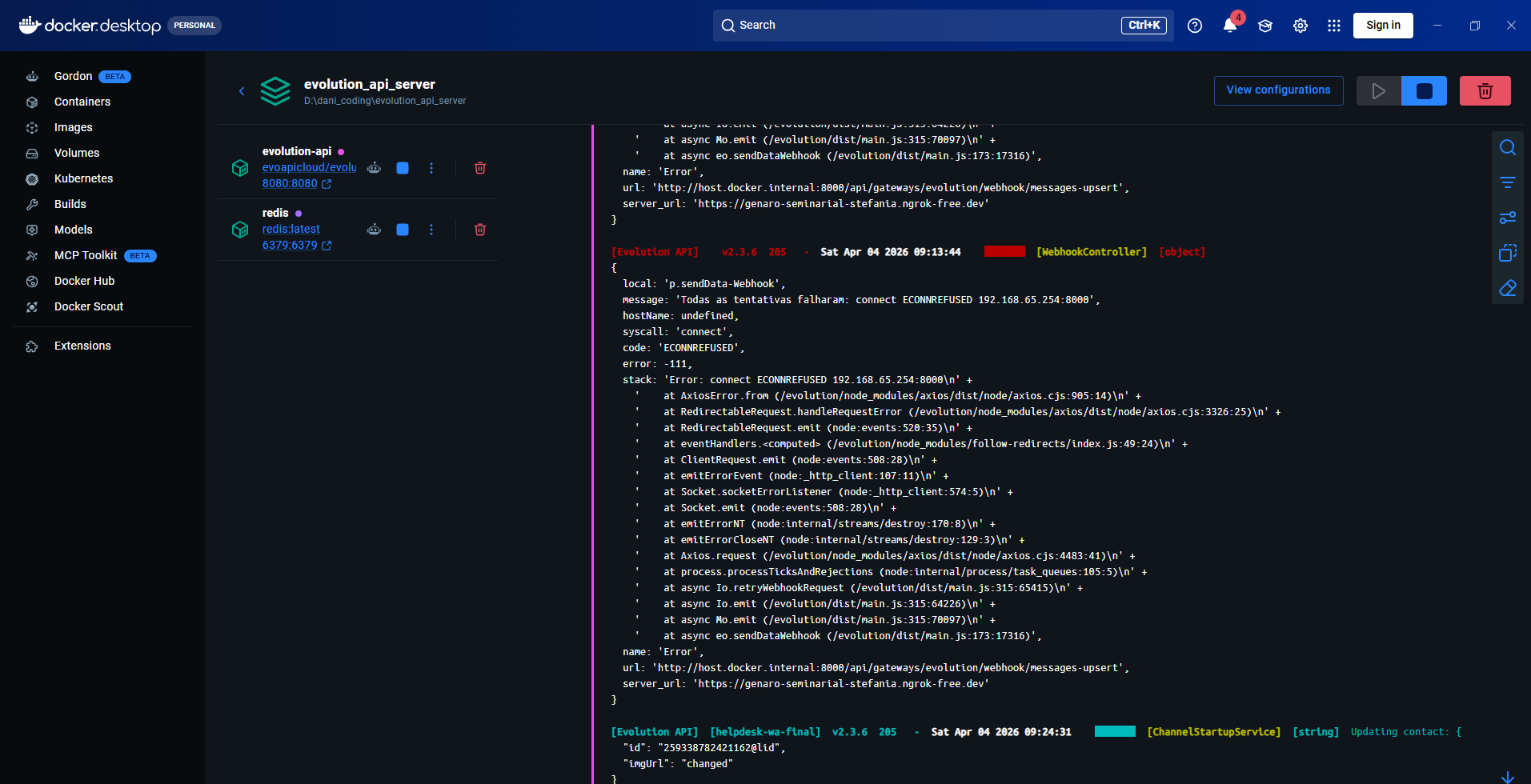The height and width of the screenshot is (784, 1531).
Task: Open the redis container options menu
Action: pyautogui.click(x=431, y=230)
